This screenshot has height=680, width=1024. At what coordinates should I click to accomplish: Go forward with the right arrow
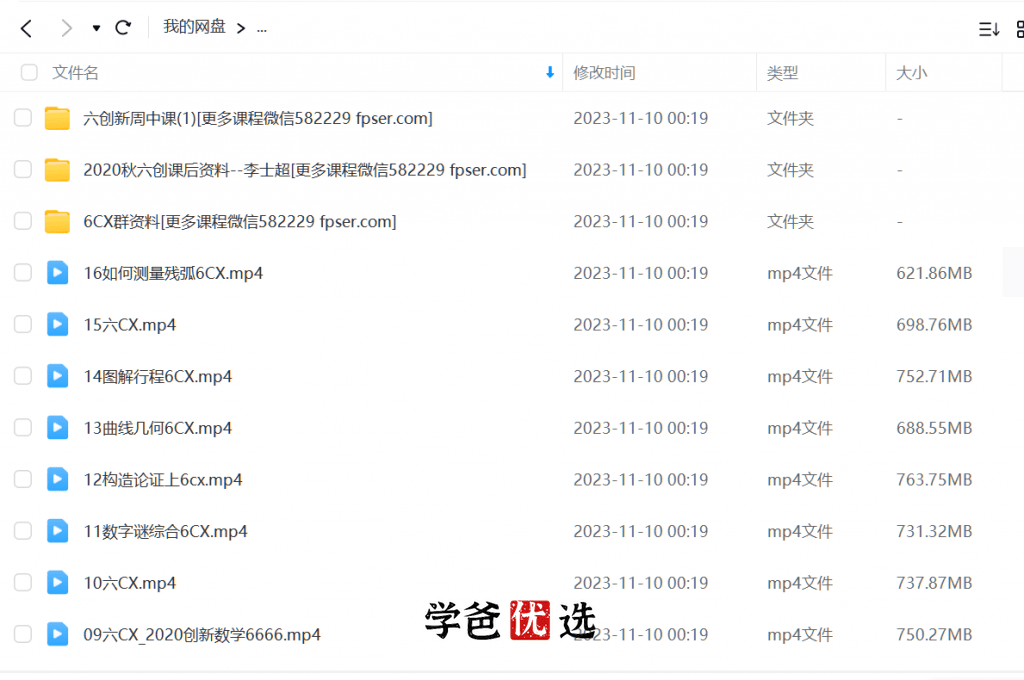click(x=66, y=28)
